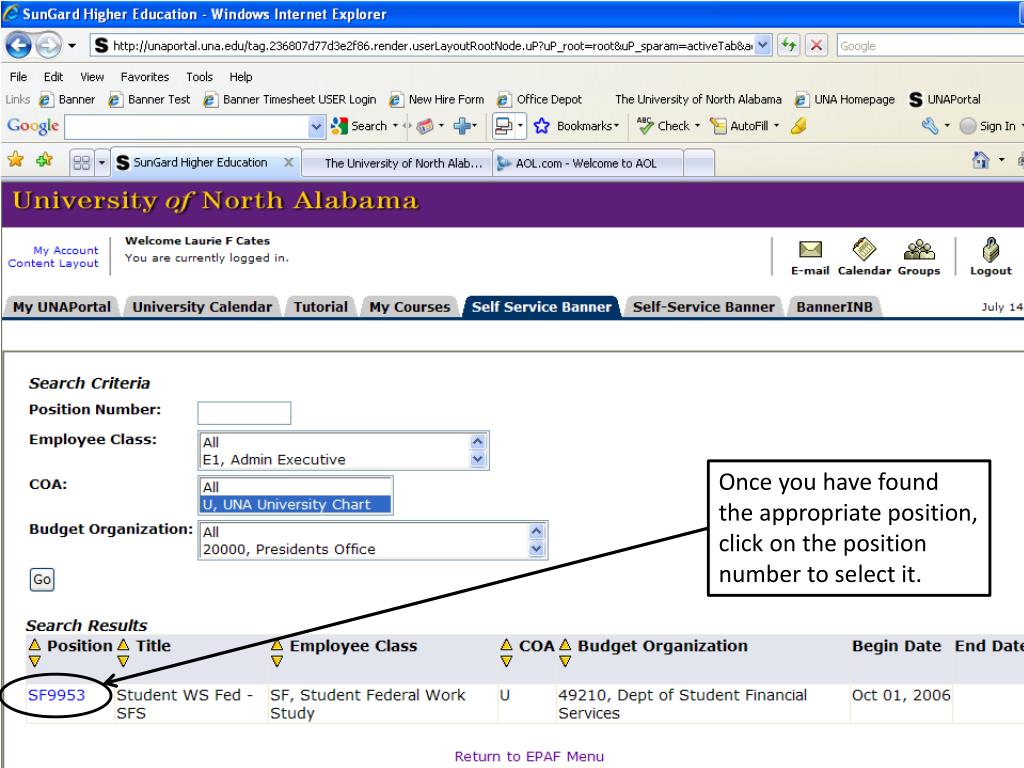Click the browser Forward arrow button

pos(48,46)
